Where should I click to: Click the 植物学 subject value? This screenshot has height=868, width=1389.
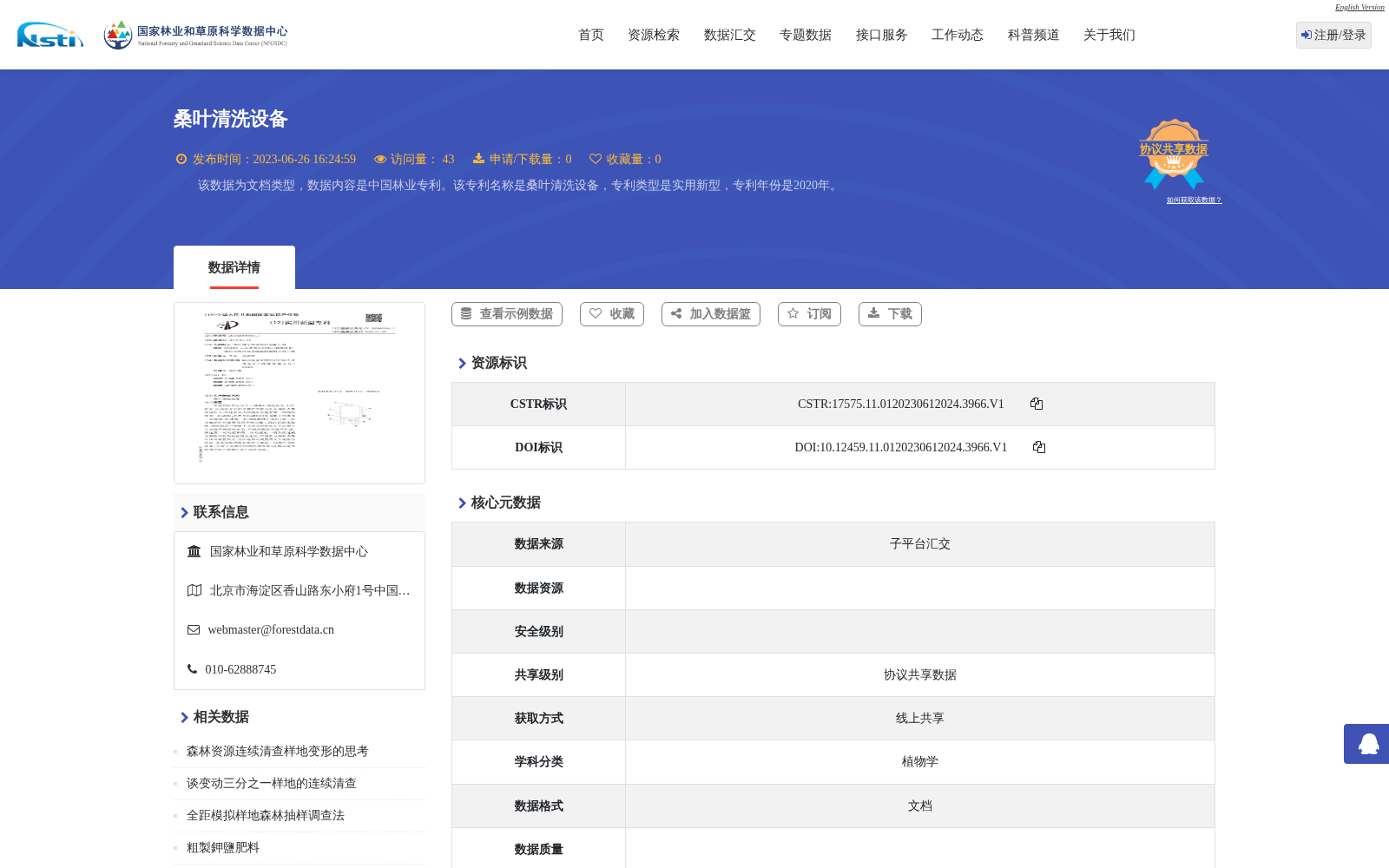[920, 761]
